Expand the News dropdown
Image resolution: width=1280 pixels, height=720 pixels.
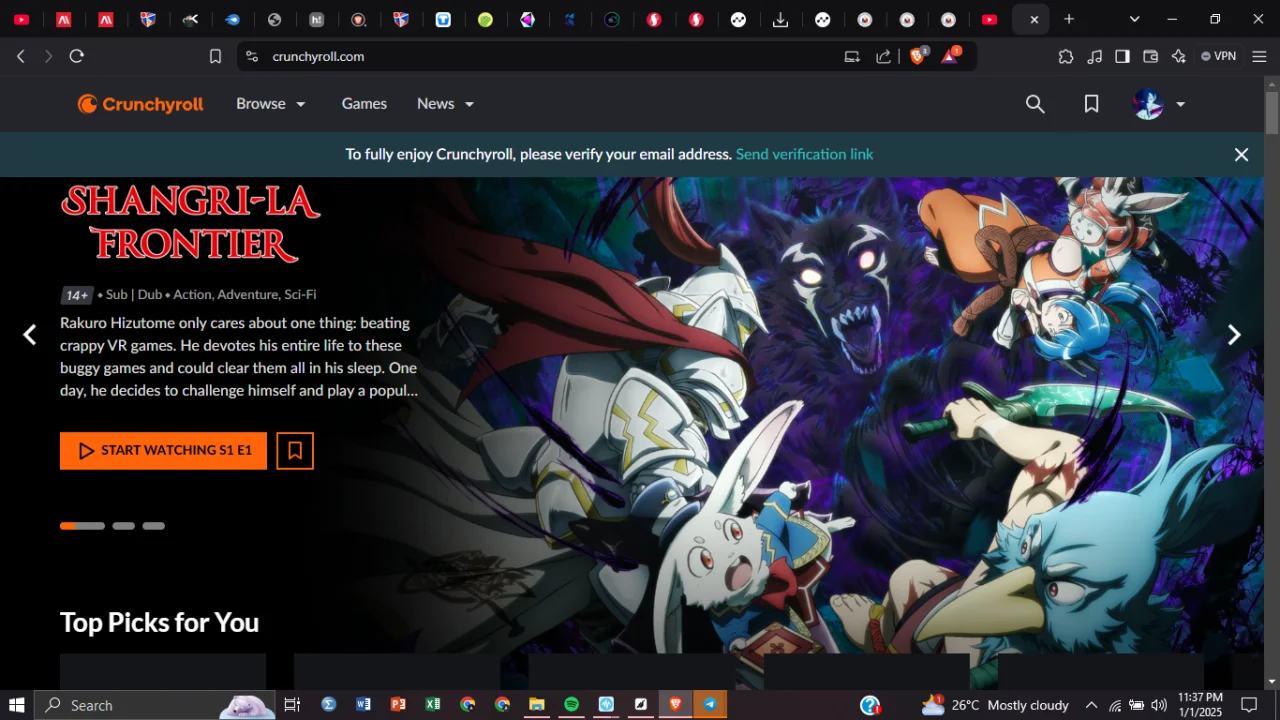pos(446,104)
